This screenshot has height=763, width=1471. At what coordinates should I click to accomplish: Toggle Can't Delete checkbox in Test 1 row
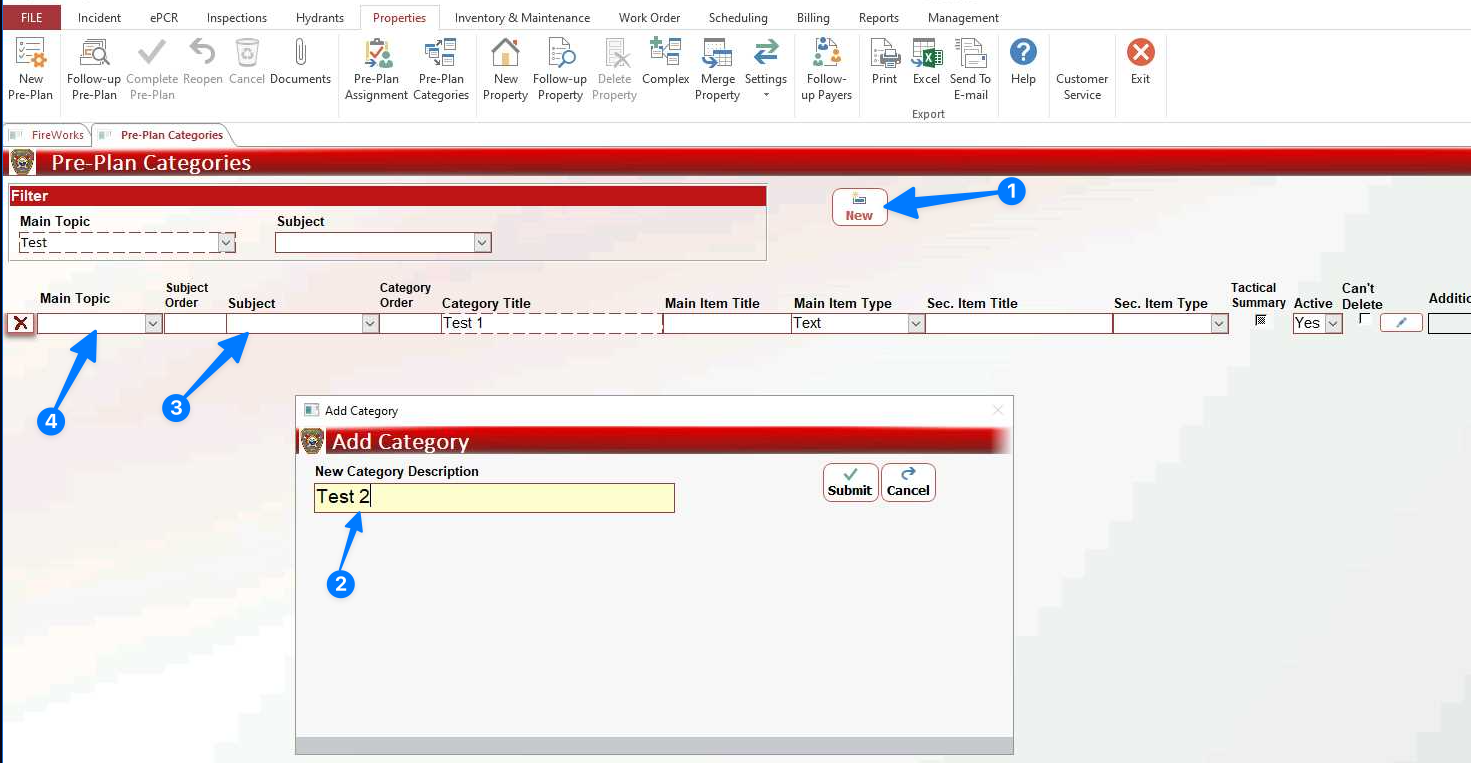(1365, 319)
